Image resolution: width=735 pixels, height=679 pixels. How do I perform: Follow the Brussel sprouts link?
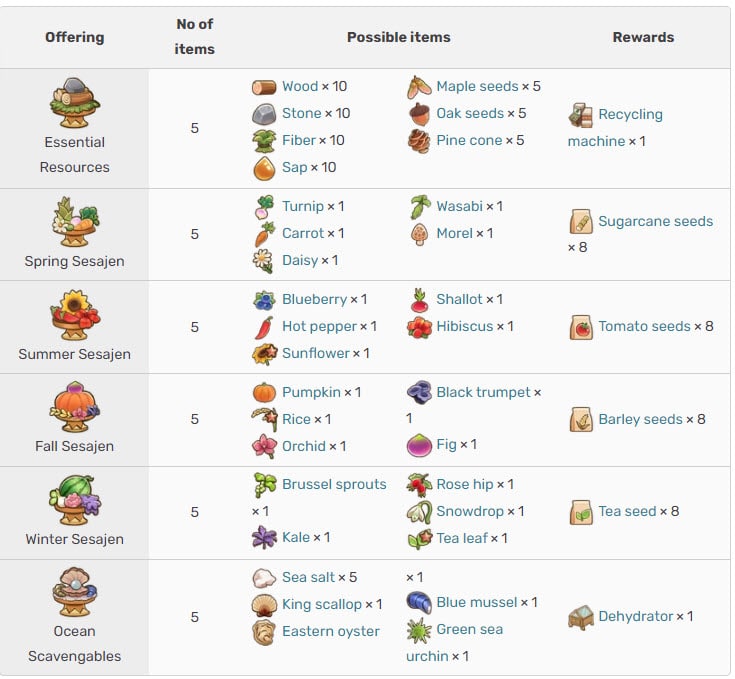pyautogui.click(x=334, y=485)
